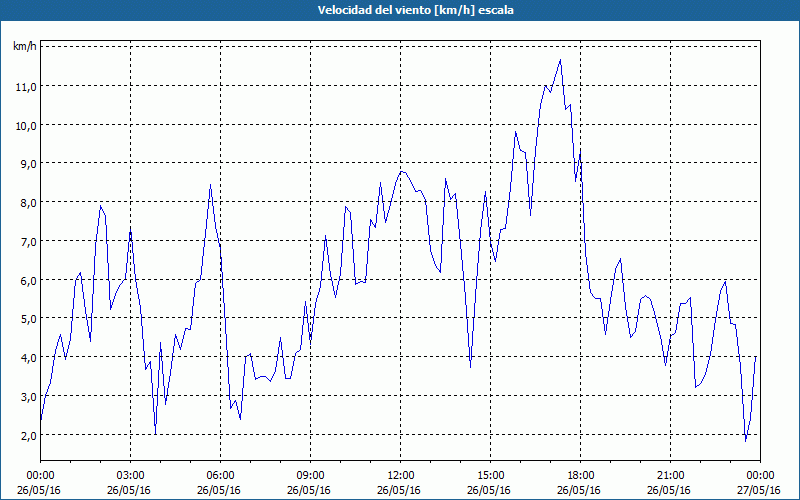800x500 pixels.
Task: Select the 26/05/16 date under 12:00
Action: (x=399, y=490)
